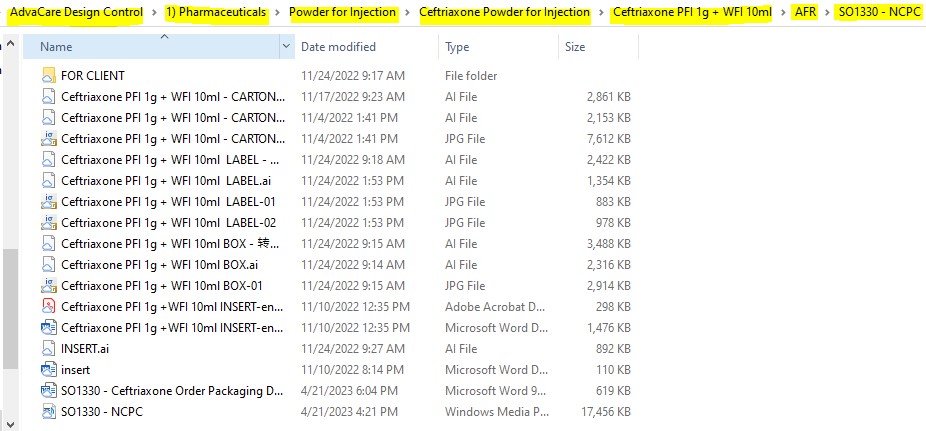Click the 'Microsoft Word 9...' type cell
Viewport: 926px width, 431px height.
click(496, 391)
